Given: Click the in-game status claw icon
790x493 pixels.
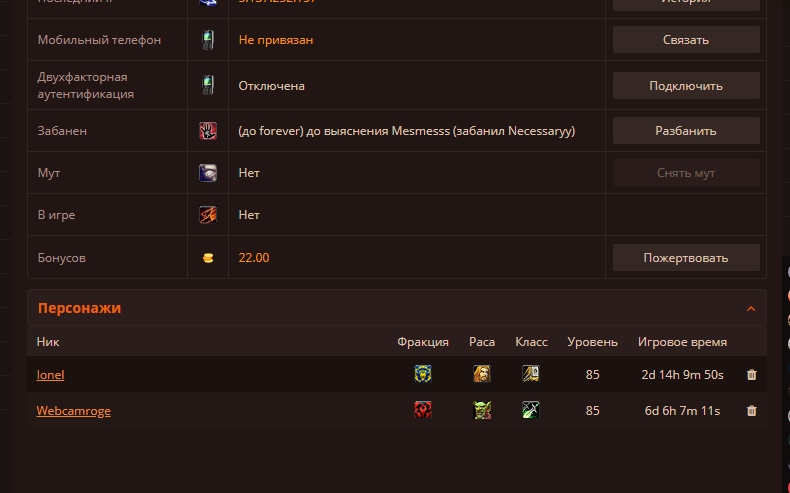Looking at the screenshot, I should click(208, 215).
